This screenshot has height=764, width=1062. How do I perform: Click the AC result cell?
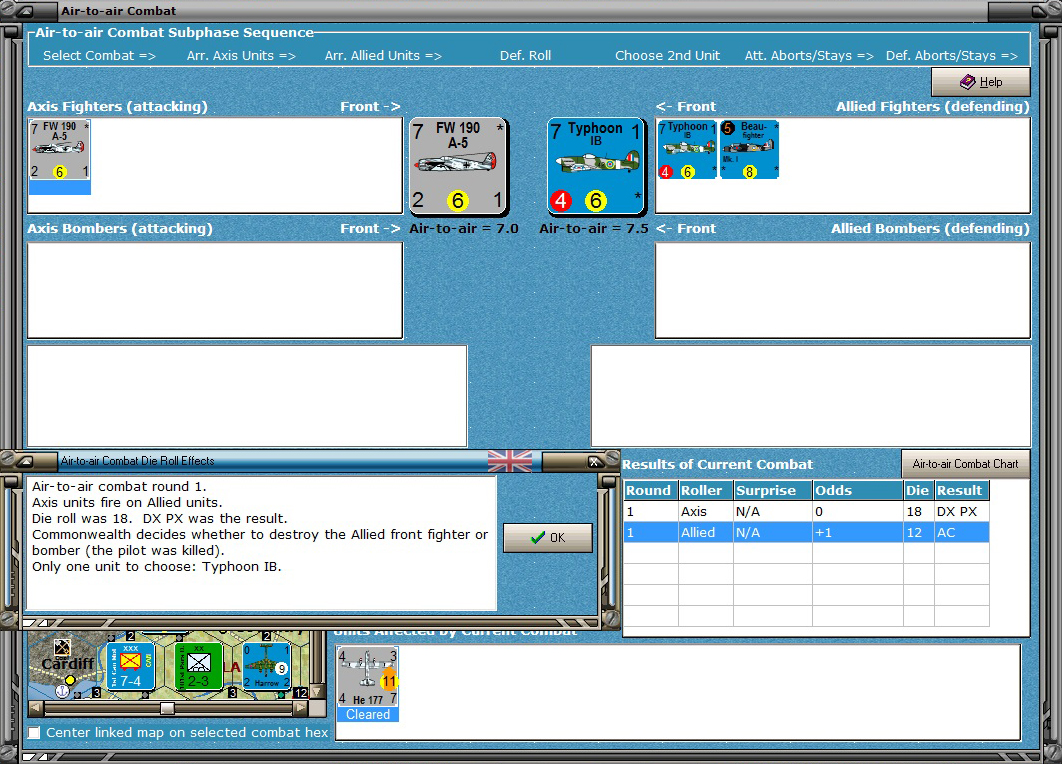pyautogui.click(x=962, y=532)
